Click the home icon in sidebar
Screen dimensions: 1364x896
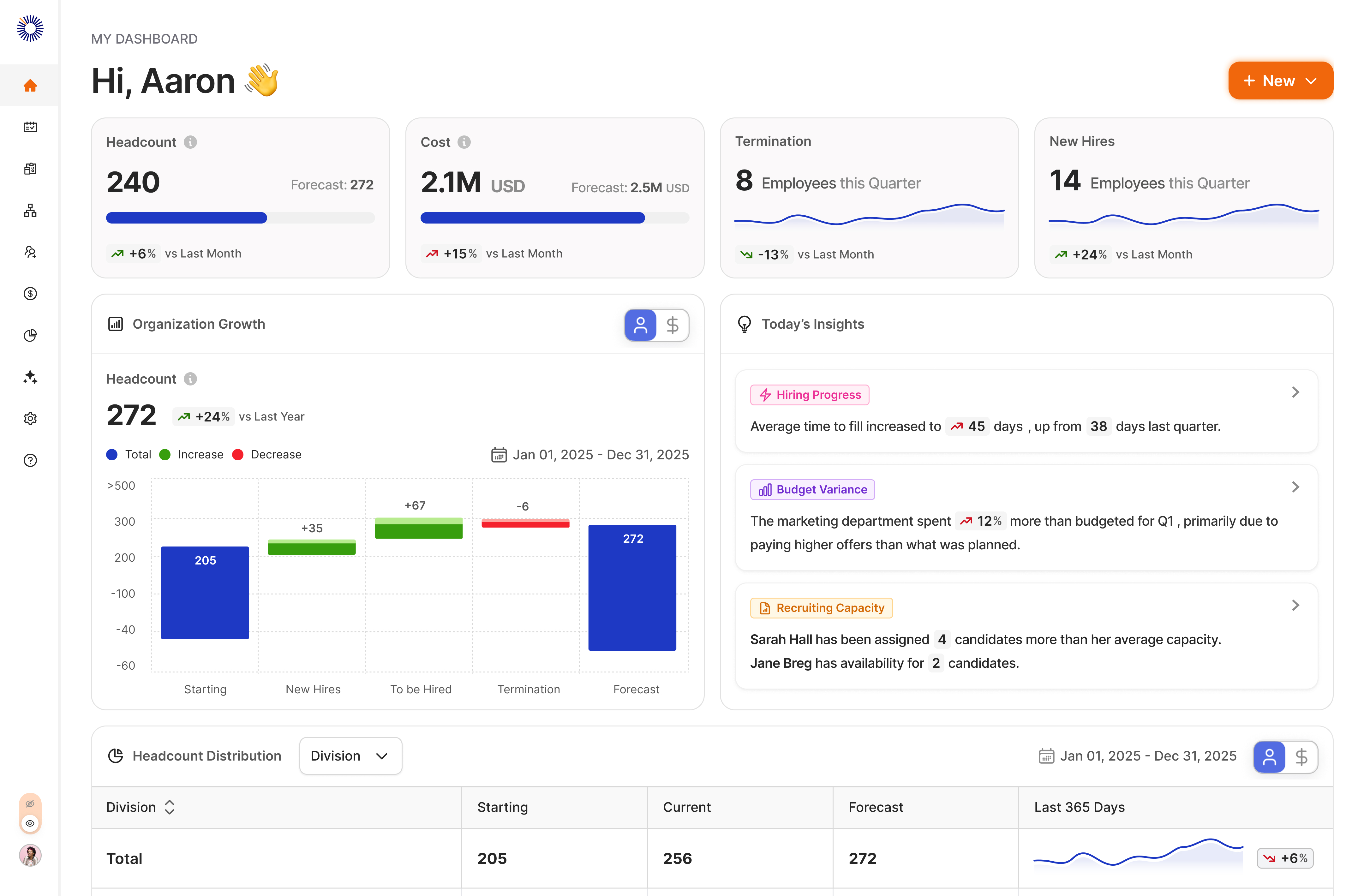tap(30, 85)
